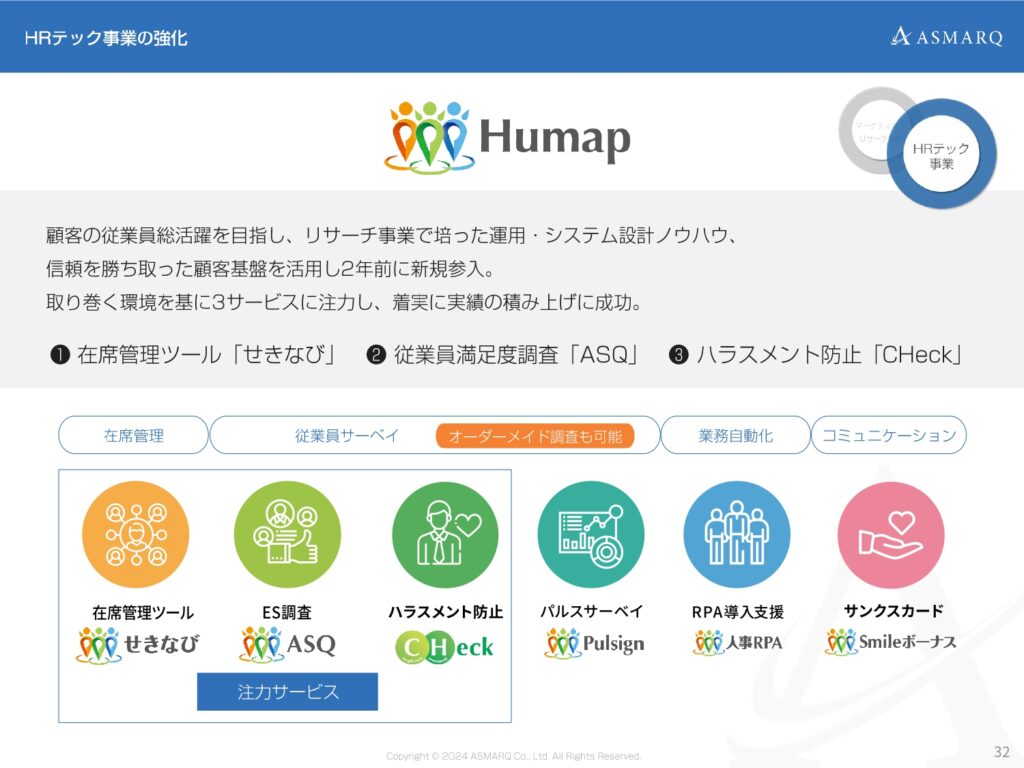Click the green ES survey thumbs-up icon
Screen dimensions: 1024x768
tap(287, 534)
